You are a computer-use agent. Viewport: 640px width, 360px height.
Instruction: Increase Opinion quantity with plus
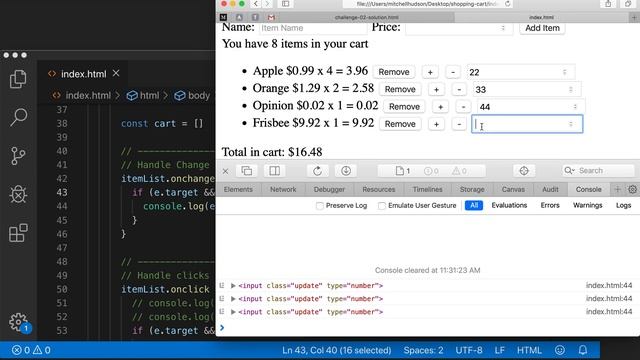tap(440, 107)
